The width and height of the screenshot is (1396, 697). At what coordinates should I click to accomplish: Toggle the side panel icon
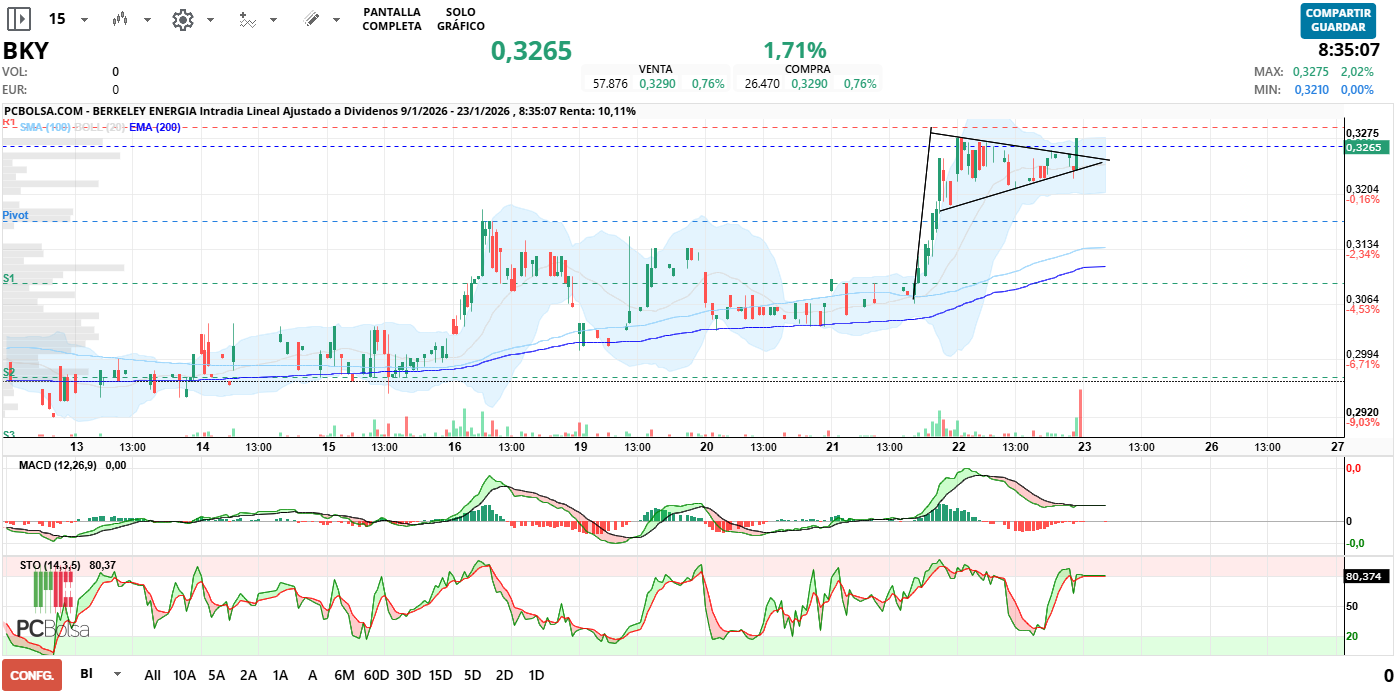click(19, 19)
